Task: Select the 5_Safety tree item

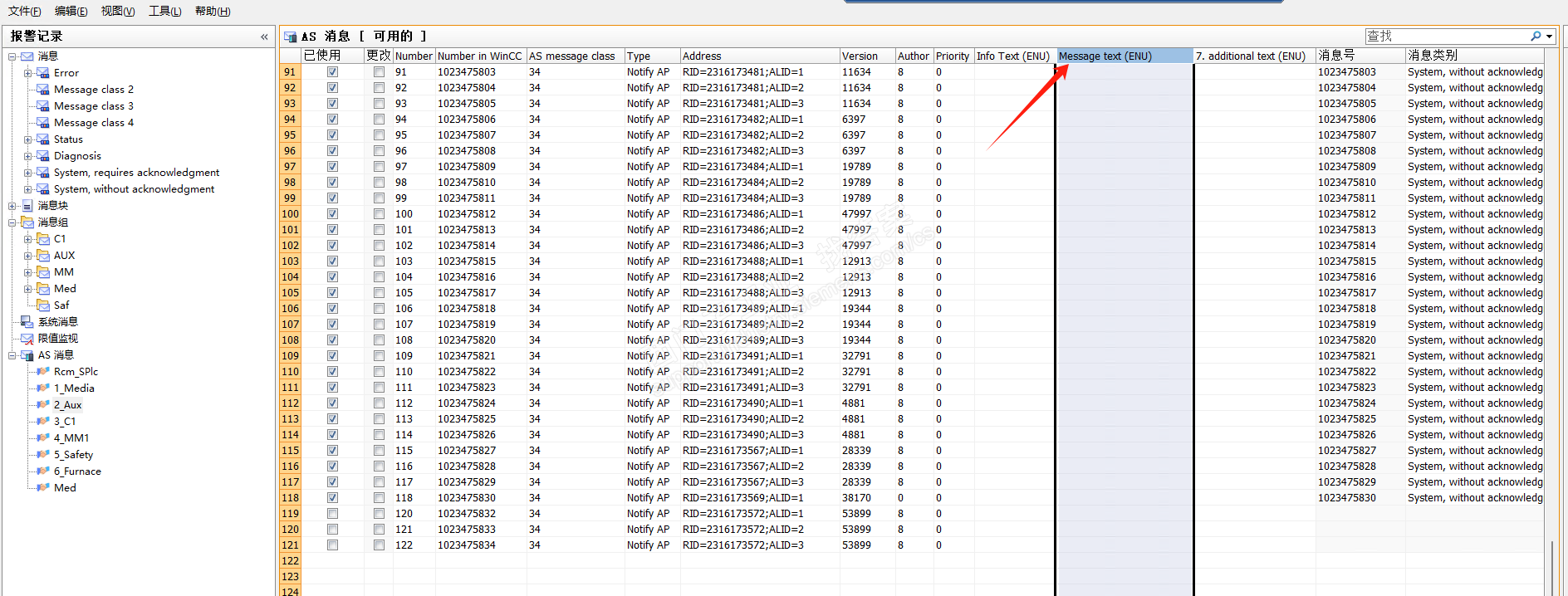Action: (74, 455)
